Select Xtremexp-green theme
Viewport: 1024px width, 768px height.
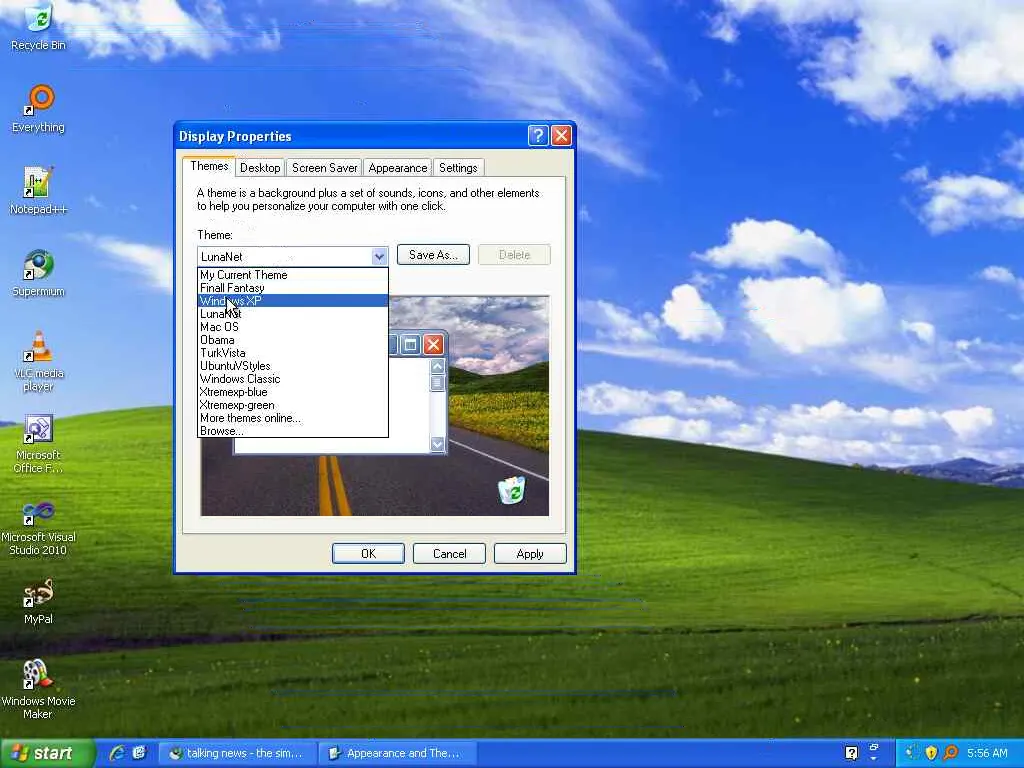[x=293, y=406]
